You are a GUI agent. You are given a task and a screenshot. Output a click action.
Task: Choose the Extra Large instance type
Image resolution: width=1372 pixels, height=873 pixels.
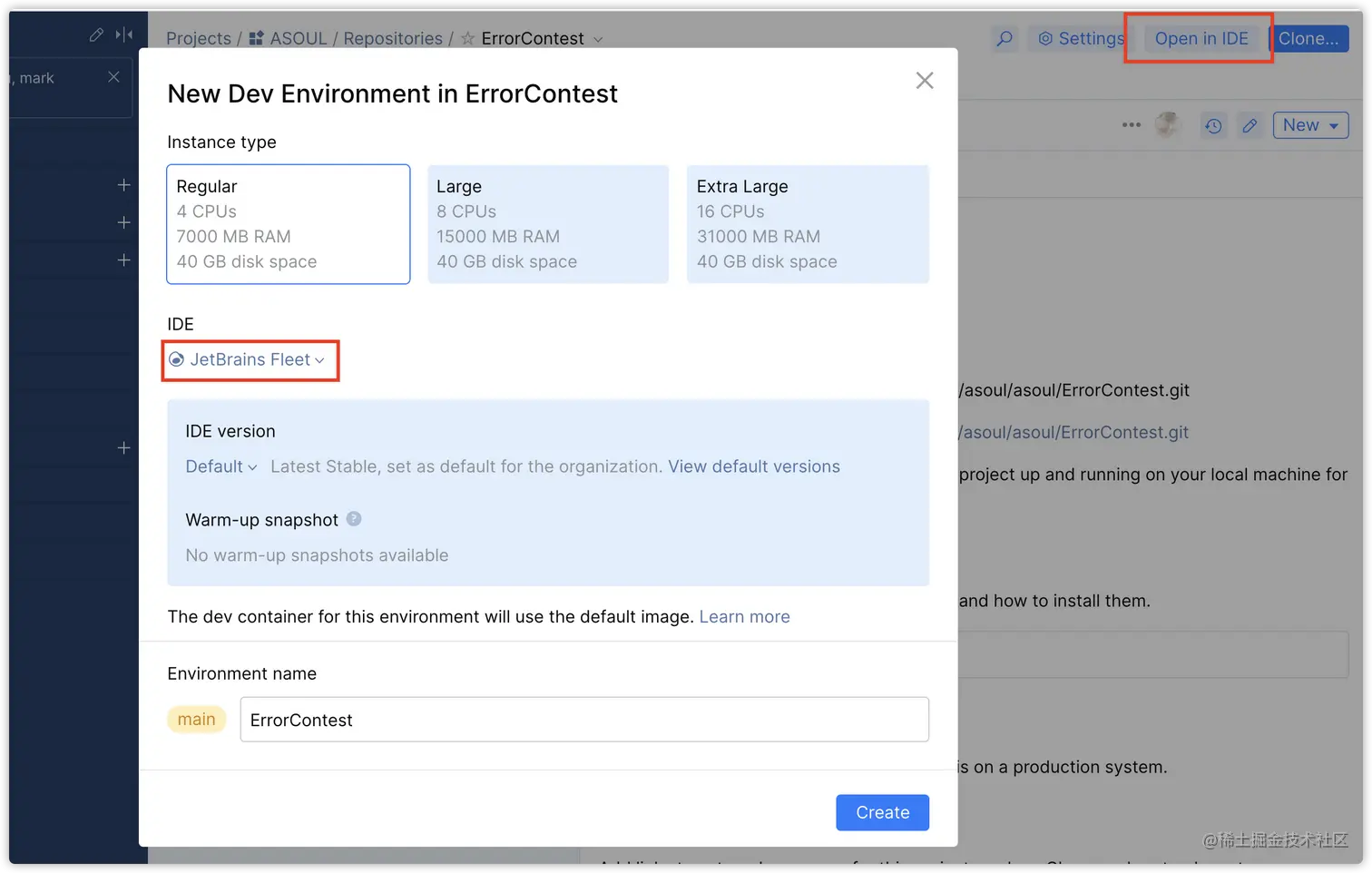coord(808,224)
